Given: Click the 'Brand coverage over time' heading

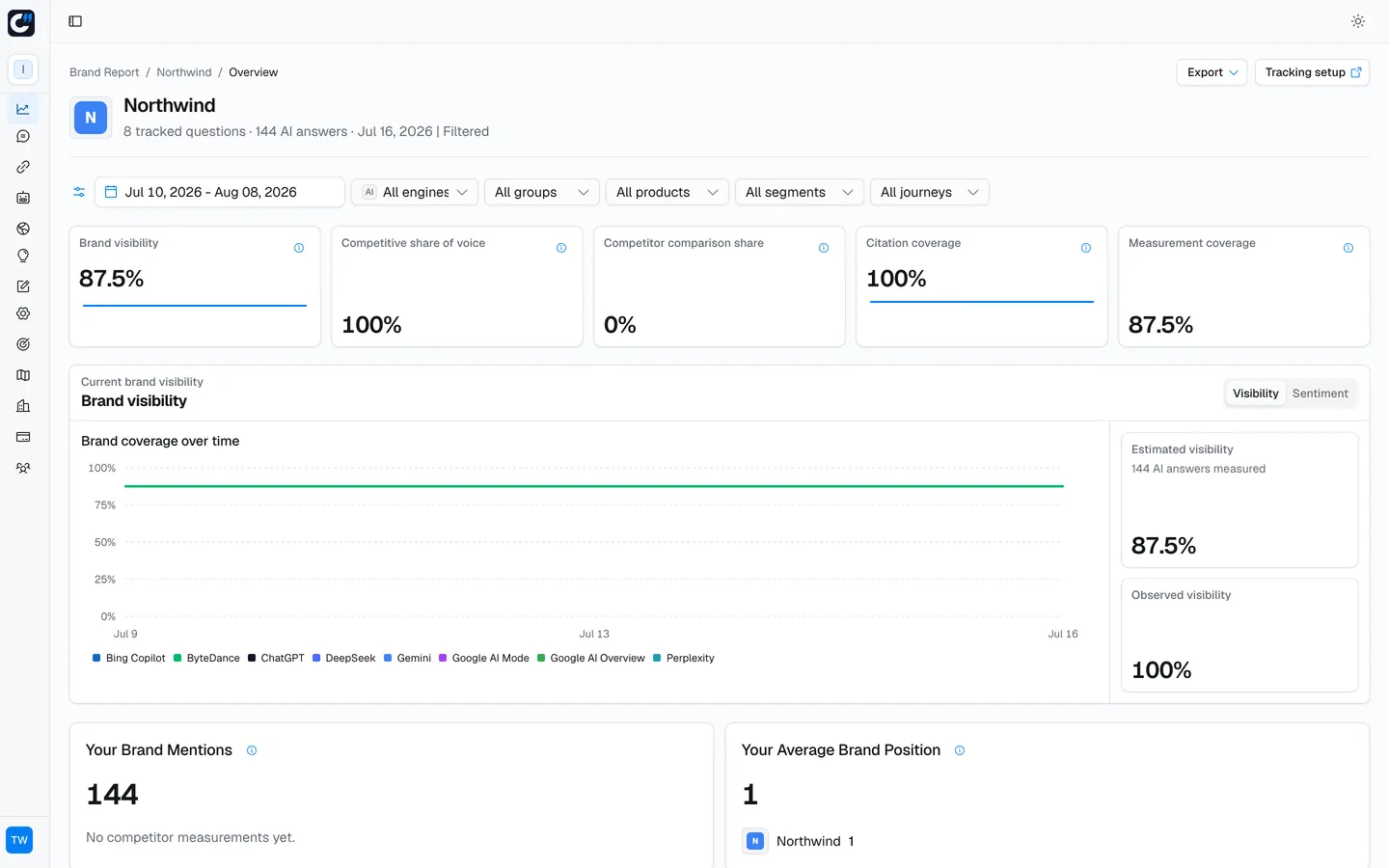Looking at the screenshot, I should coord(160,441).
